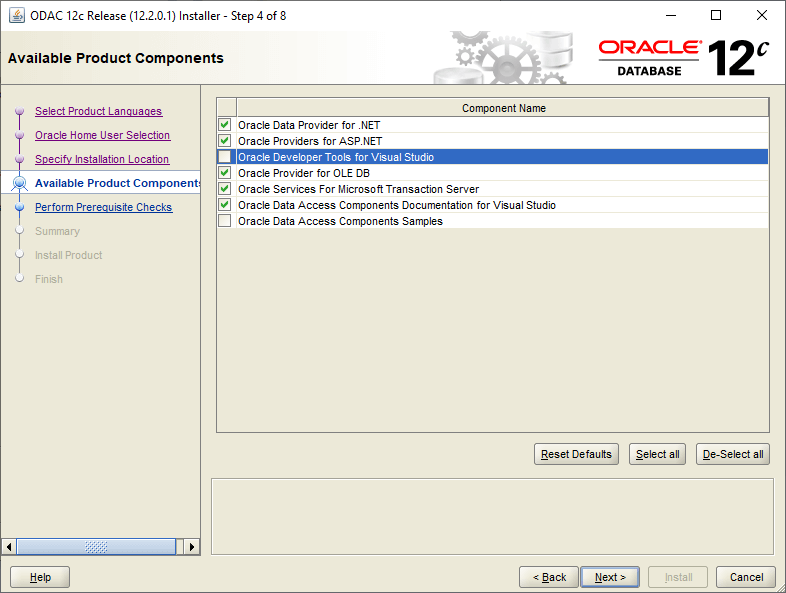
Task: Go to Select Product Languages step
Action: pyautogui.click(x=99, y=111)
